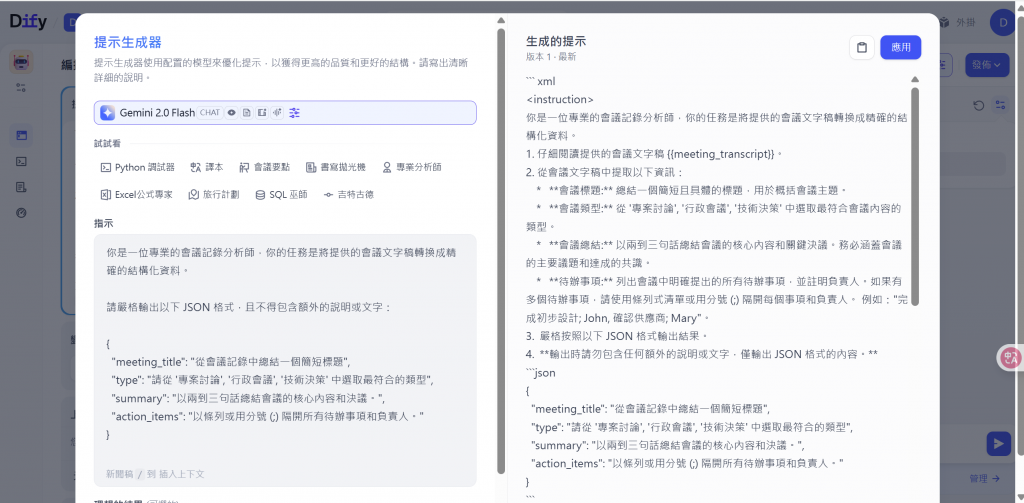Image resolution: width=1024 pixels, height=503 pixels.
Task: Click the audio waveform capability badge
Action: [278, 112]
